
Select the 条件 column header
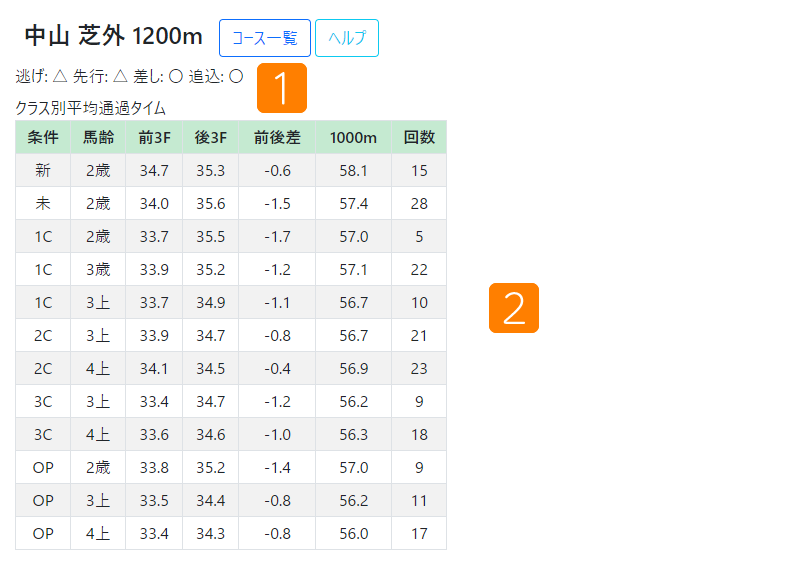tap(43, 137)
